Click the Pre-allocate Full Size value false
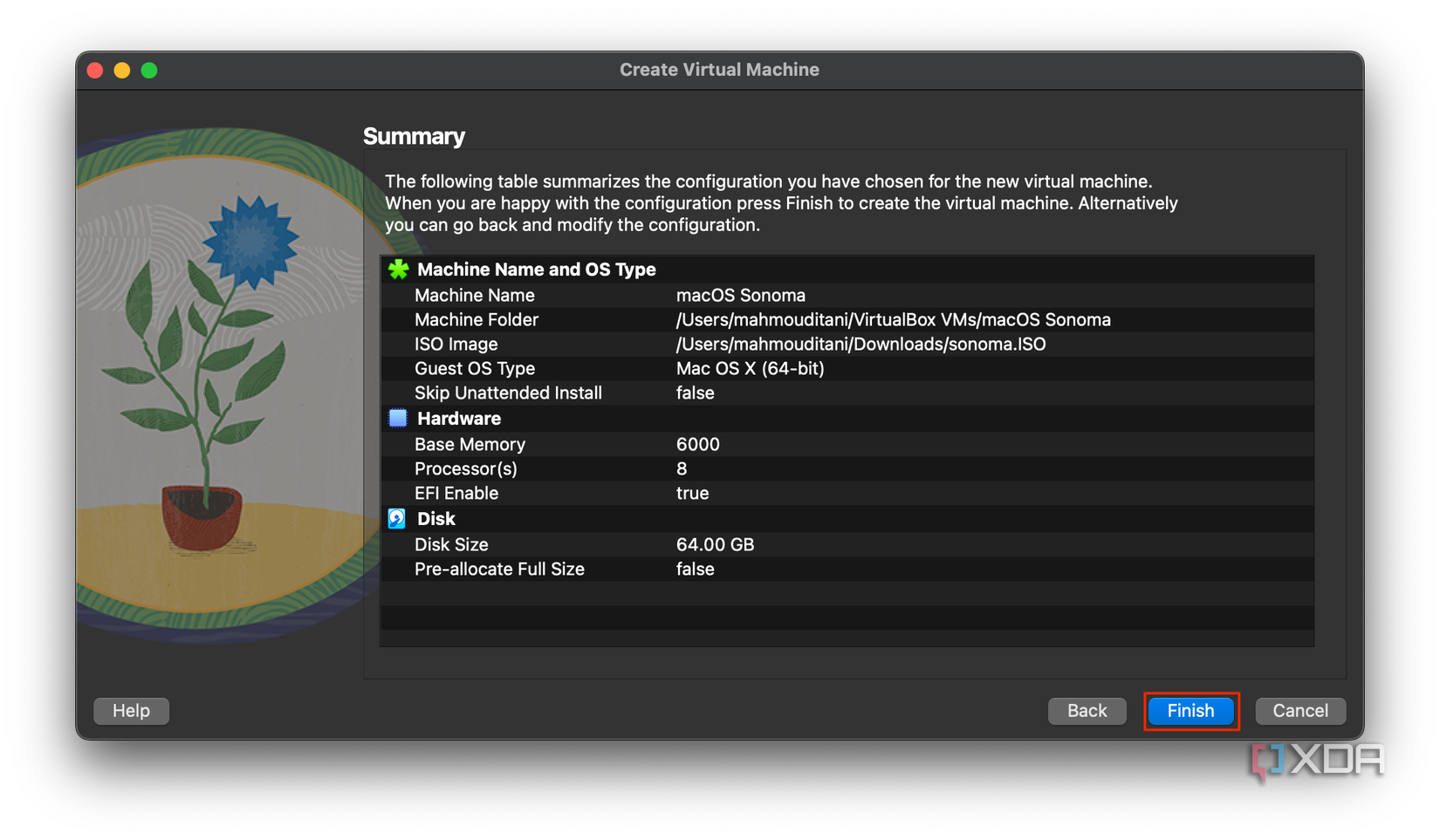Viewport: 1440px width, 840px height. 695,569
